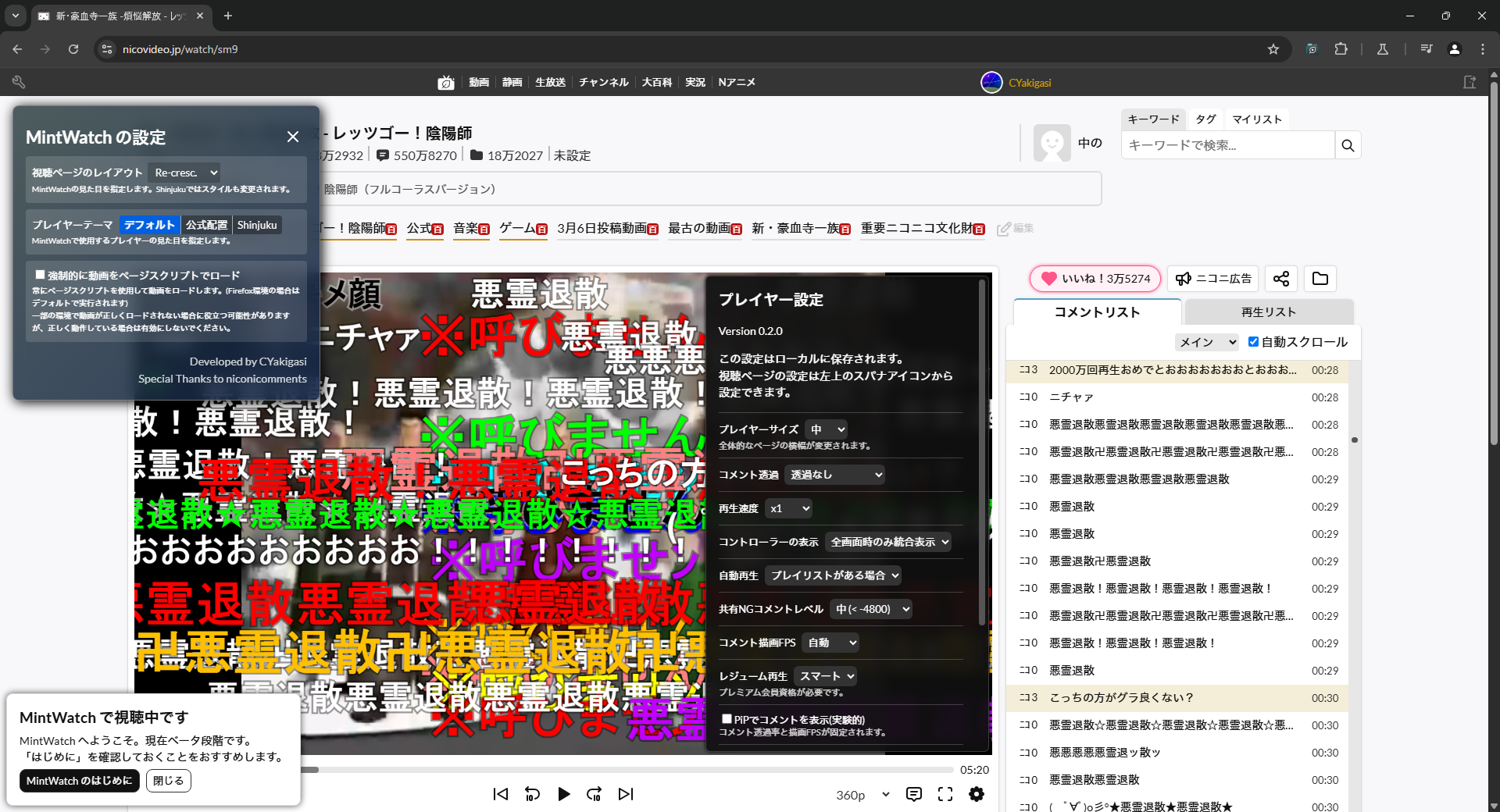Open Chrome profile icon

pos(1455,49)
